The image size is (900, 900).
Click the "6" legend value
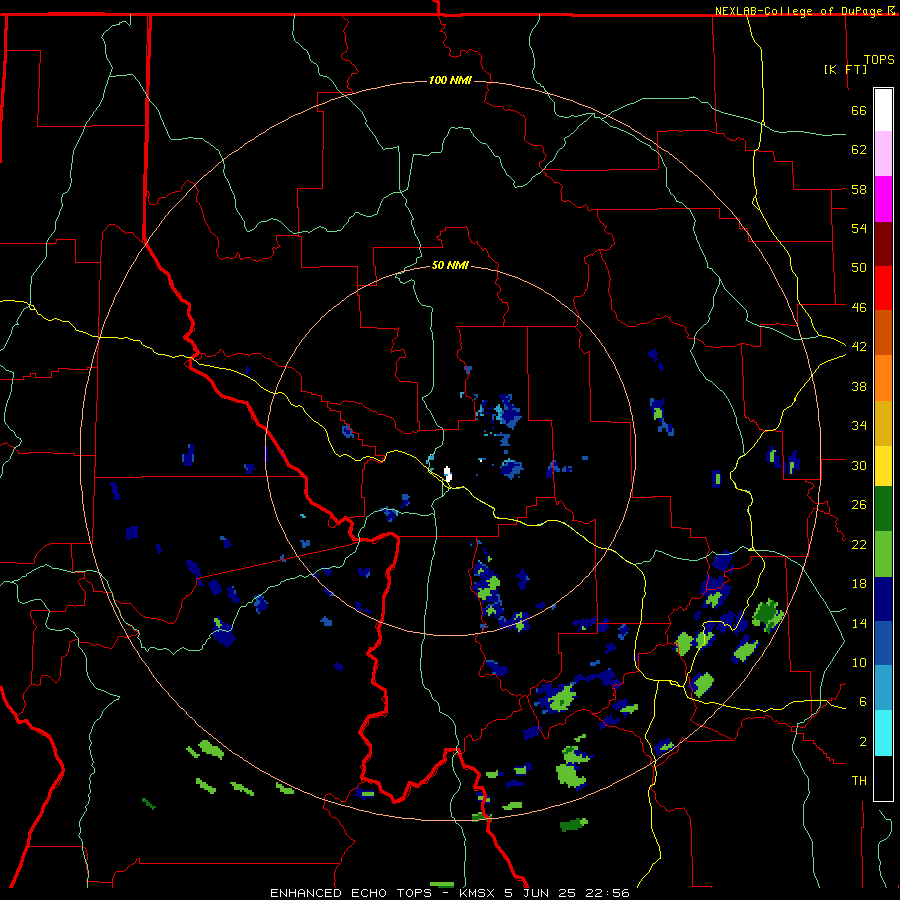click(863, 702)
